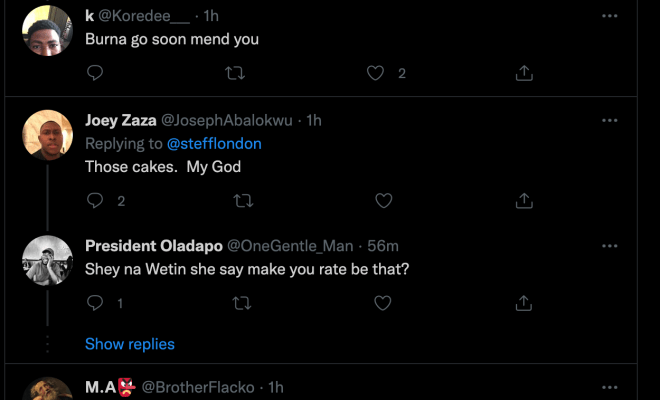The width and height of the screenshot is (660, 400).
Task: Like Joey Zaza's tweet
Action: tap(383, 201)
